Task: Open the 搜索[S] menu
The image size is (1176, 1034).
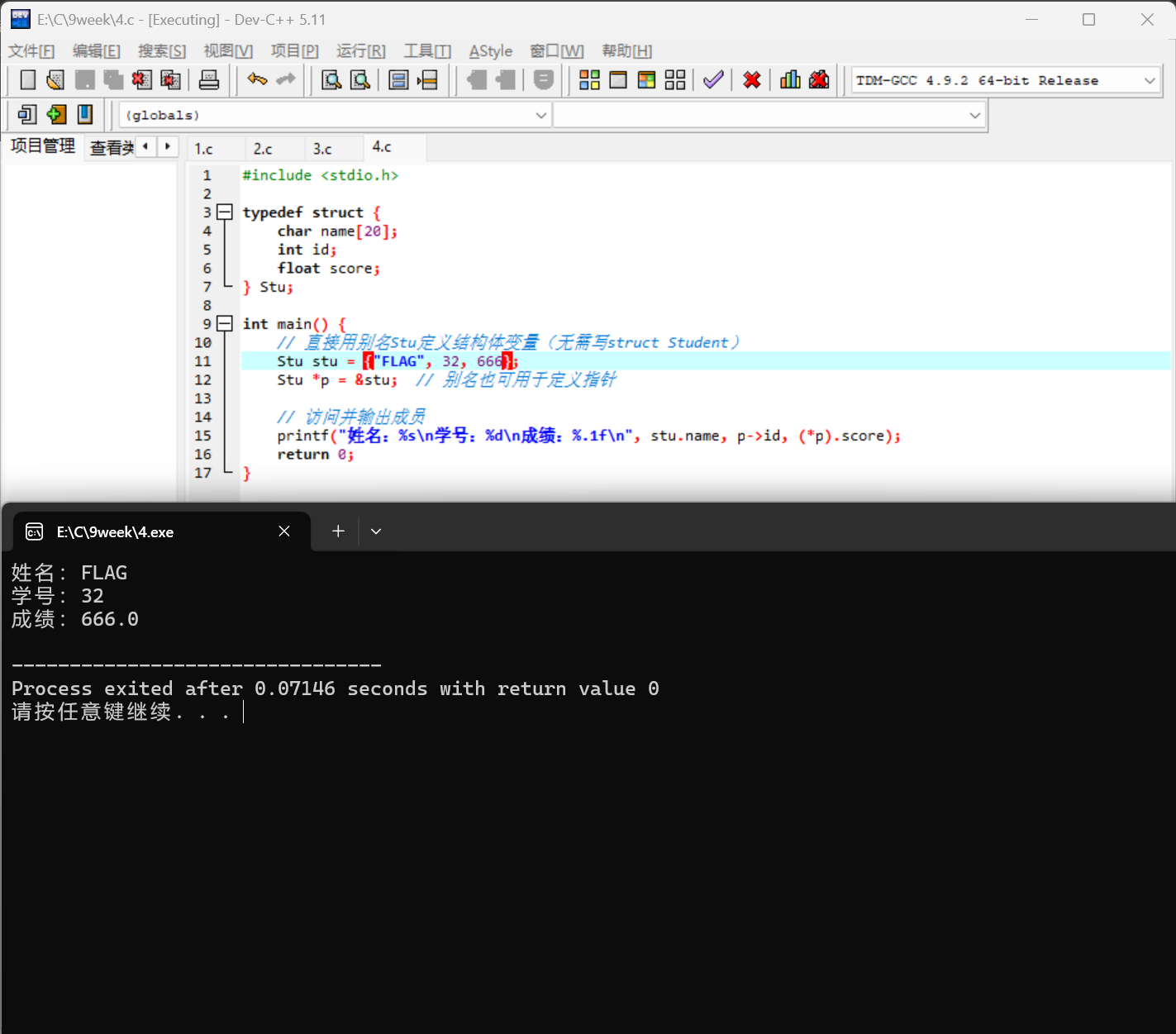Action: (162, 51)
